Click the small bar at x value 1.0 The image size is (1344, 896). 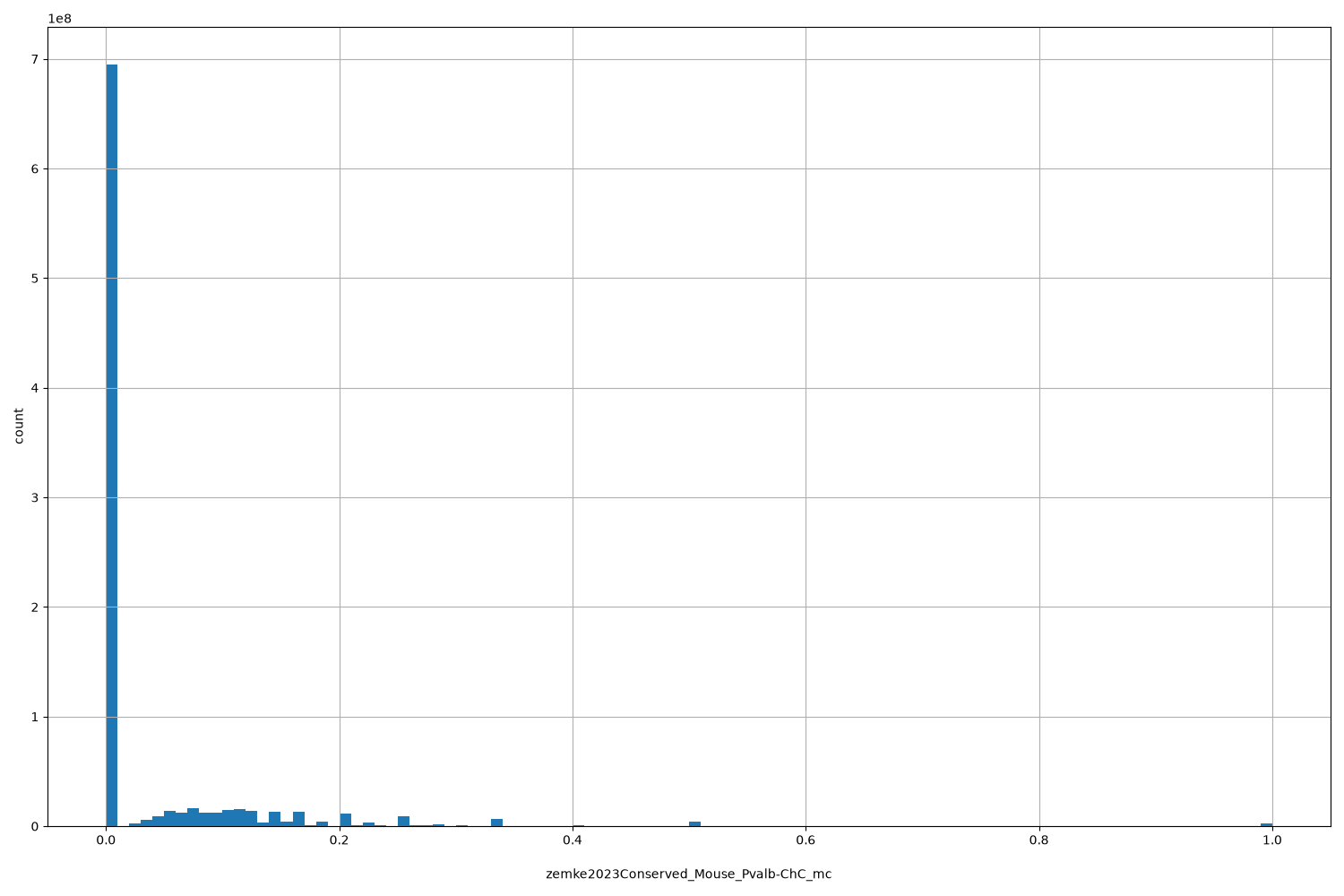[x=1266, y=824]
